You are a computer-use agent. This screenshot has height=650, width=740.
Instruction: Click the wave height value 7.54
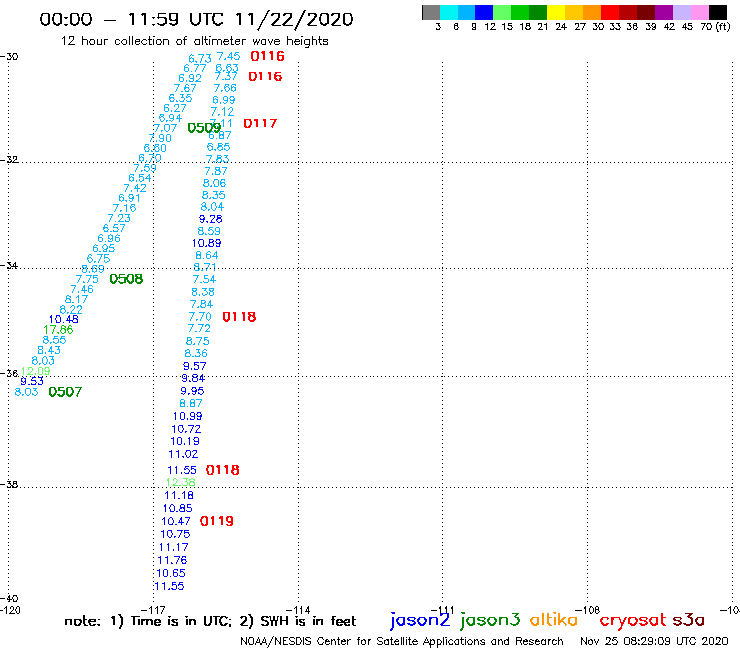click(204, 279)
